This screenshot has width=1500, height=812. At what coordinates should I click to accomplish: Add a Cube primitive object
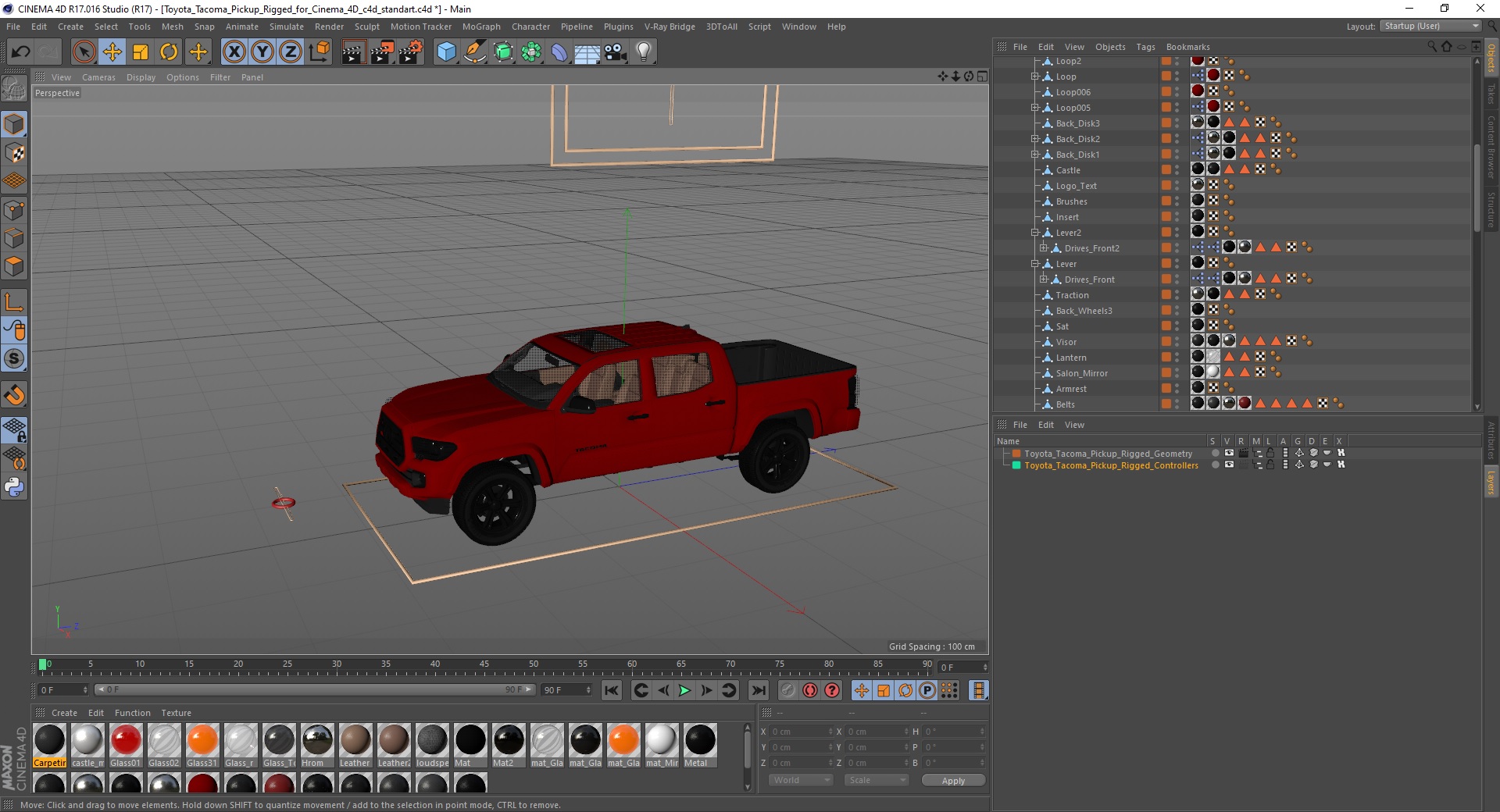point(446,52)
